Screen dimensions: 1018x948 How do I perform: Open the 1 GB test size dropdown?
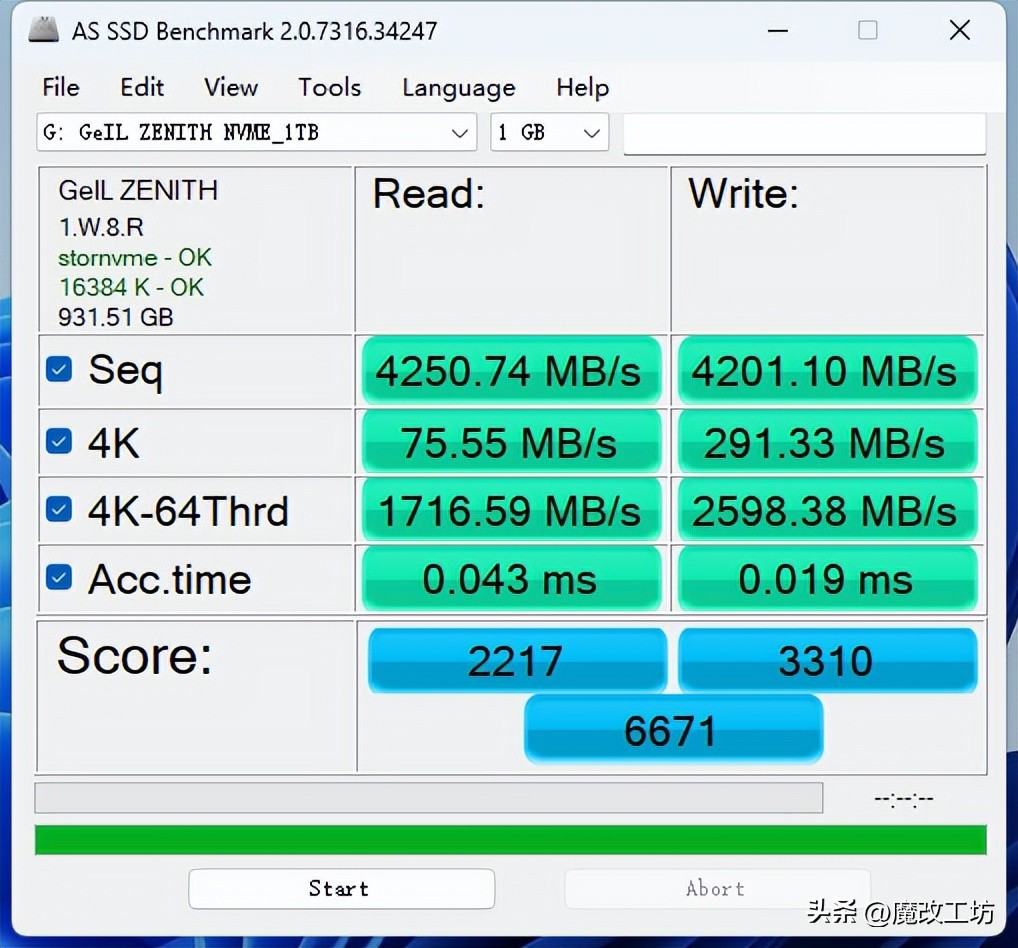549,132
